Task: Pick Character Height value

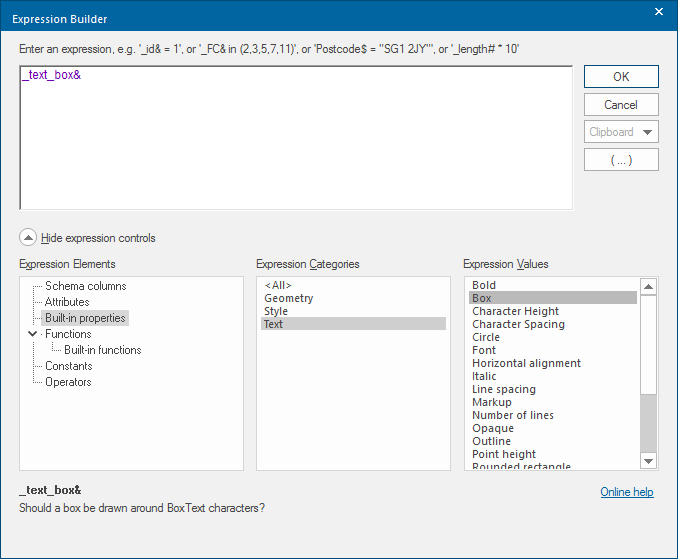Action: tap(515, 311)
